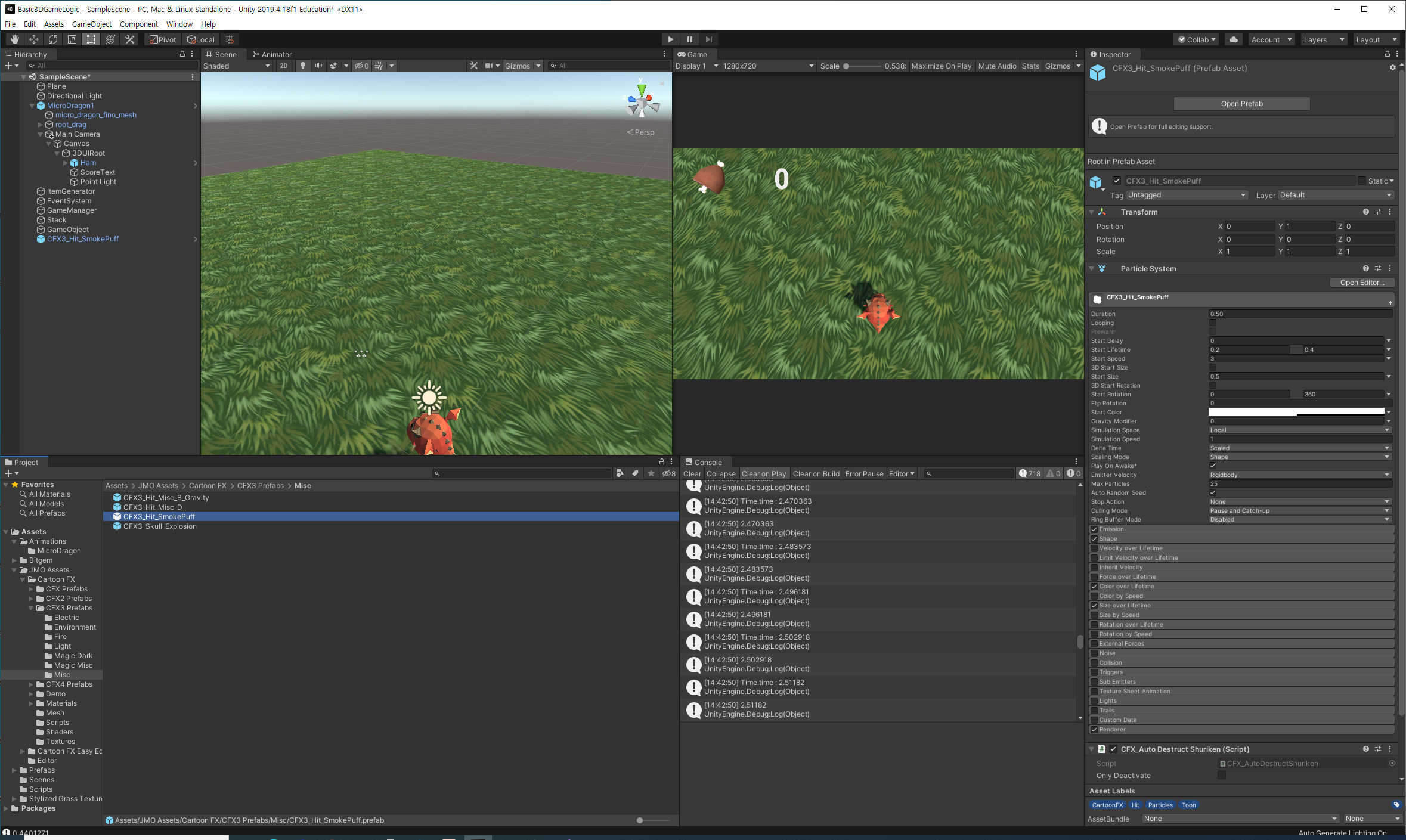Click the scene orientation gizmo
Screen dimensions: 1406x840
point(642,103)
